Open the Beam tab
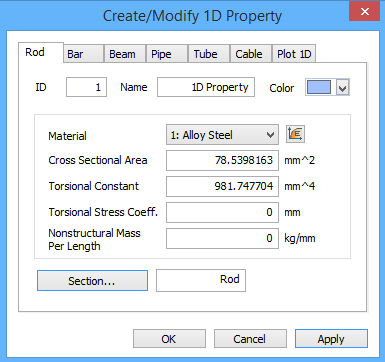 [x=125, y=54]
